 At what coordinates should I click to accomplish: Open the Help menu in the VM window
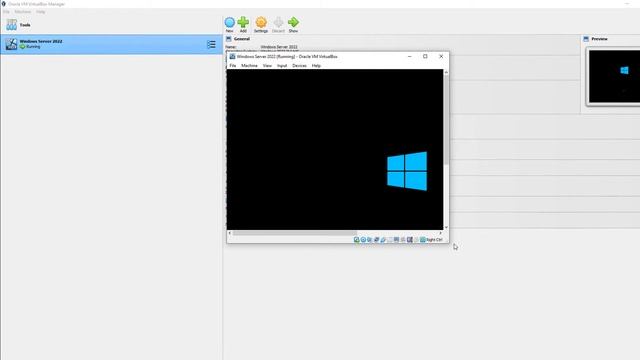click(x=316, y=65)
